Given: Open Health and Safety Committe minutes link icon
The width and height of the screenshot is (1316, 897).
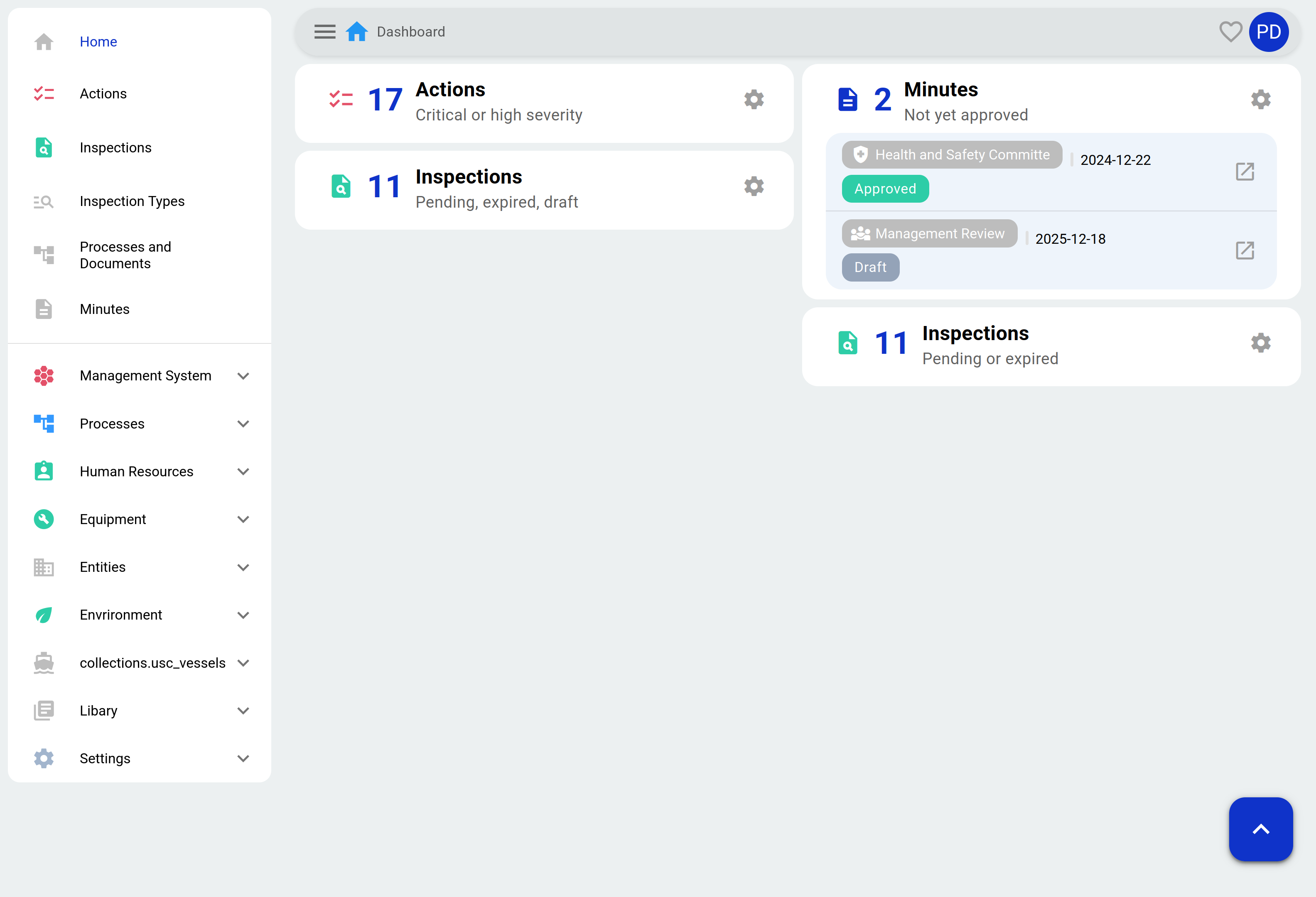Looking at the screenshot, I should (1245, 172).
